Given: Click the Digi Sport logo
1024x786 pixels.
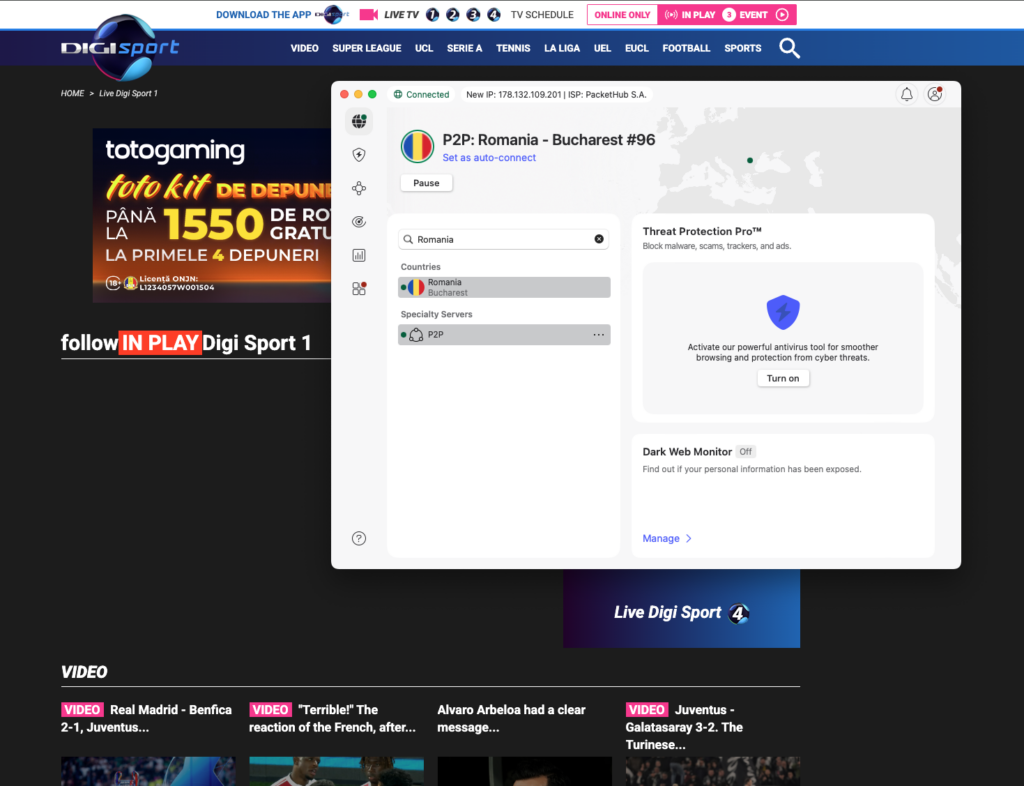Looking at the screenshot, I should click(120, 47).
